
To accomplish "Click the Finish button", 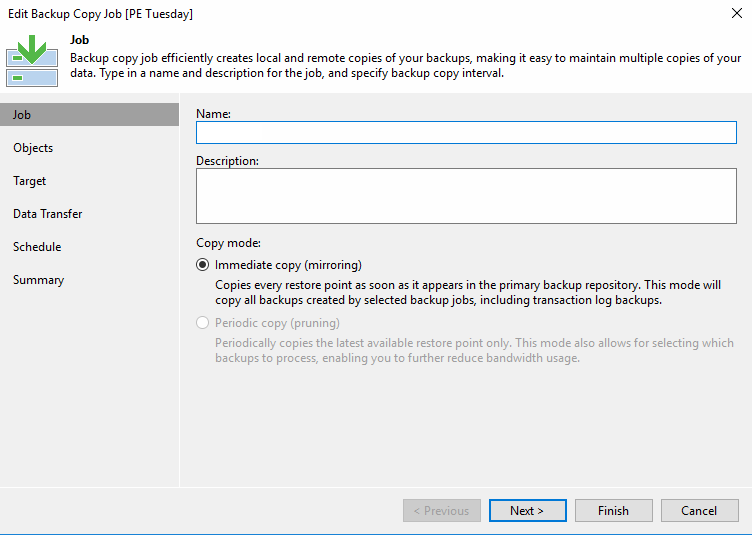I will click(613, 511).
